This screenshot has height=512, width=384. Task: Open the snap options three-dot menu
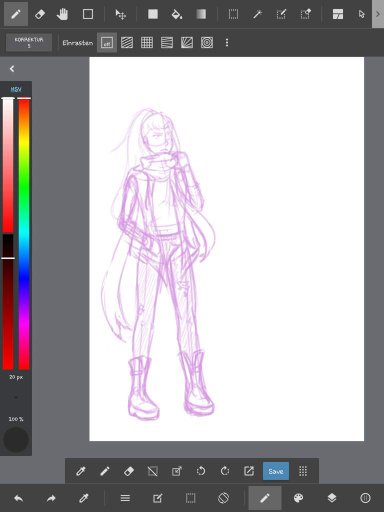coord(227,43)
